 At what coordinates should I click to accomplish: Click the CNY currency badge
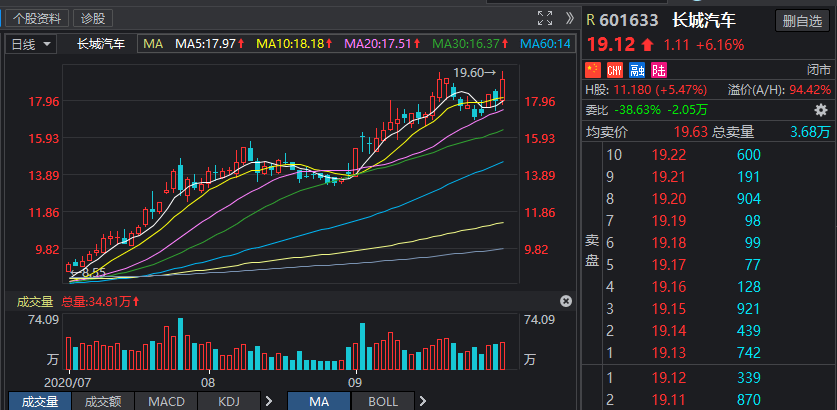tap(615, 69)
